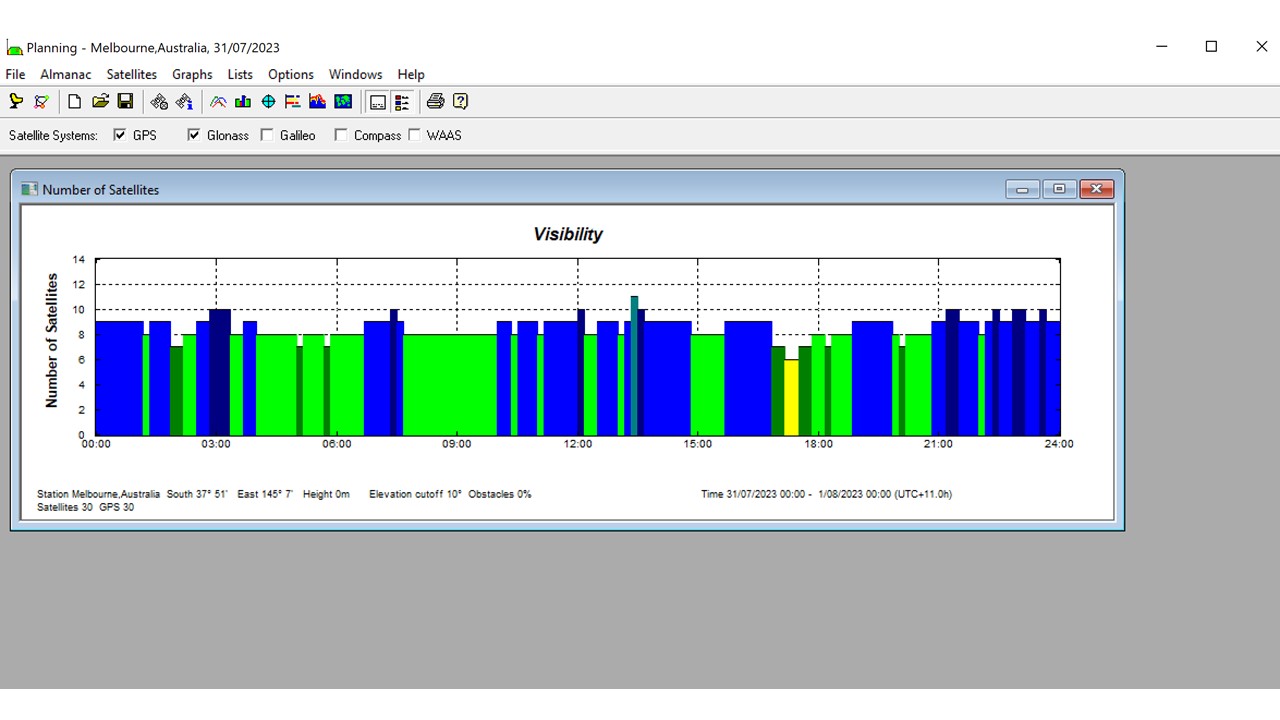
Task: Print the visibility chart
Action: (x=433, y=101)
